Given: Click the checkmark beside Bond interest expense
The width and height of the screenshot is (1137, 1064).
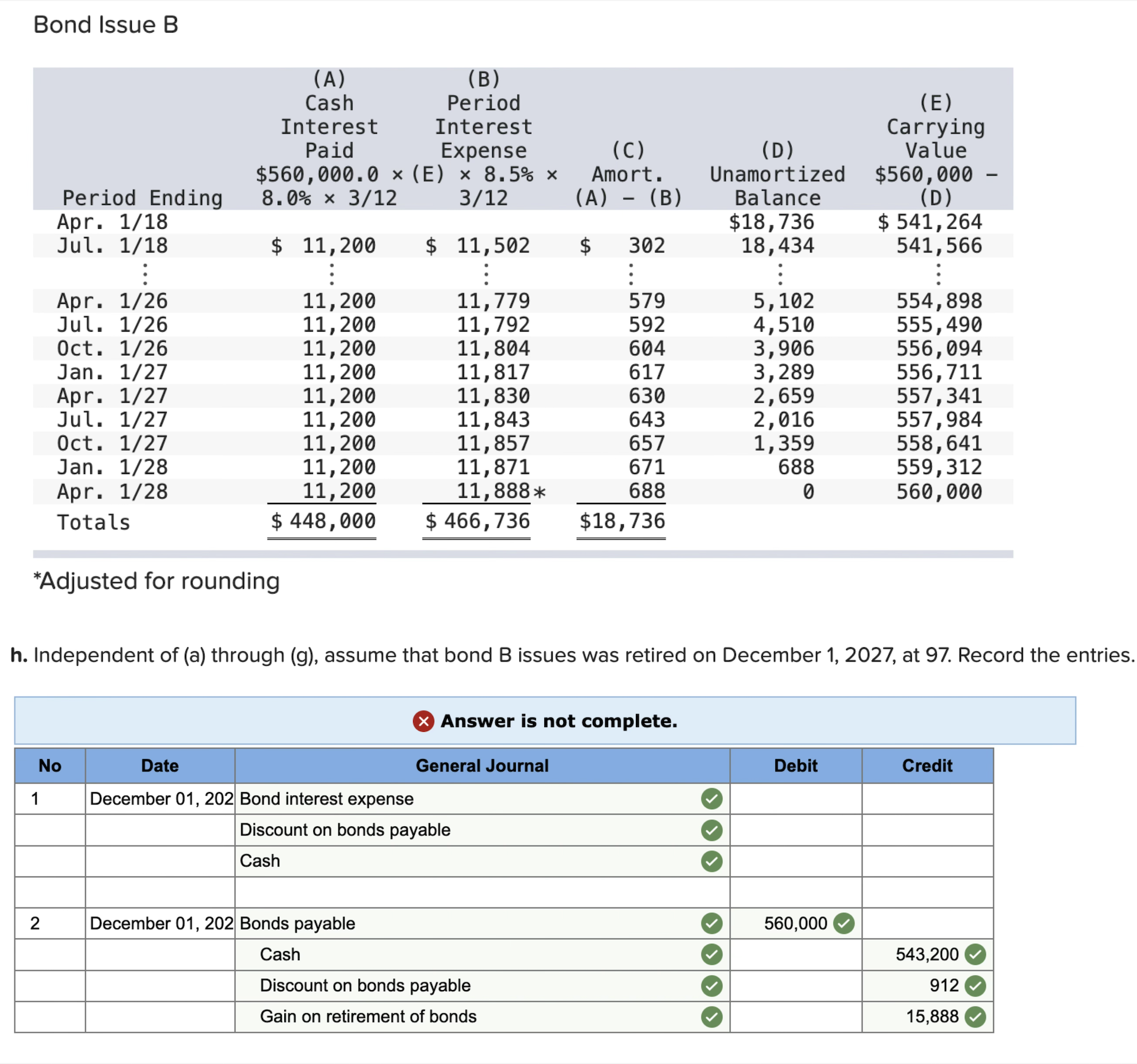Looking at the screenshot, I should point(712,799).
